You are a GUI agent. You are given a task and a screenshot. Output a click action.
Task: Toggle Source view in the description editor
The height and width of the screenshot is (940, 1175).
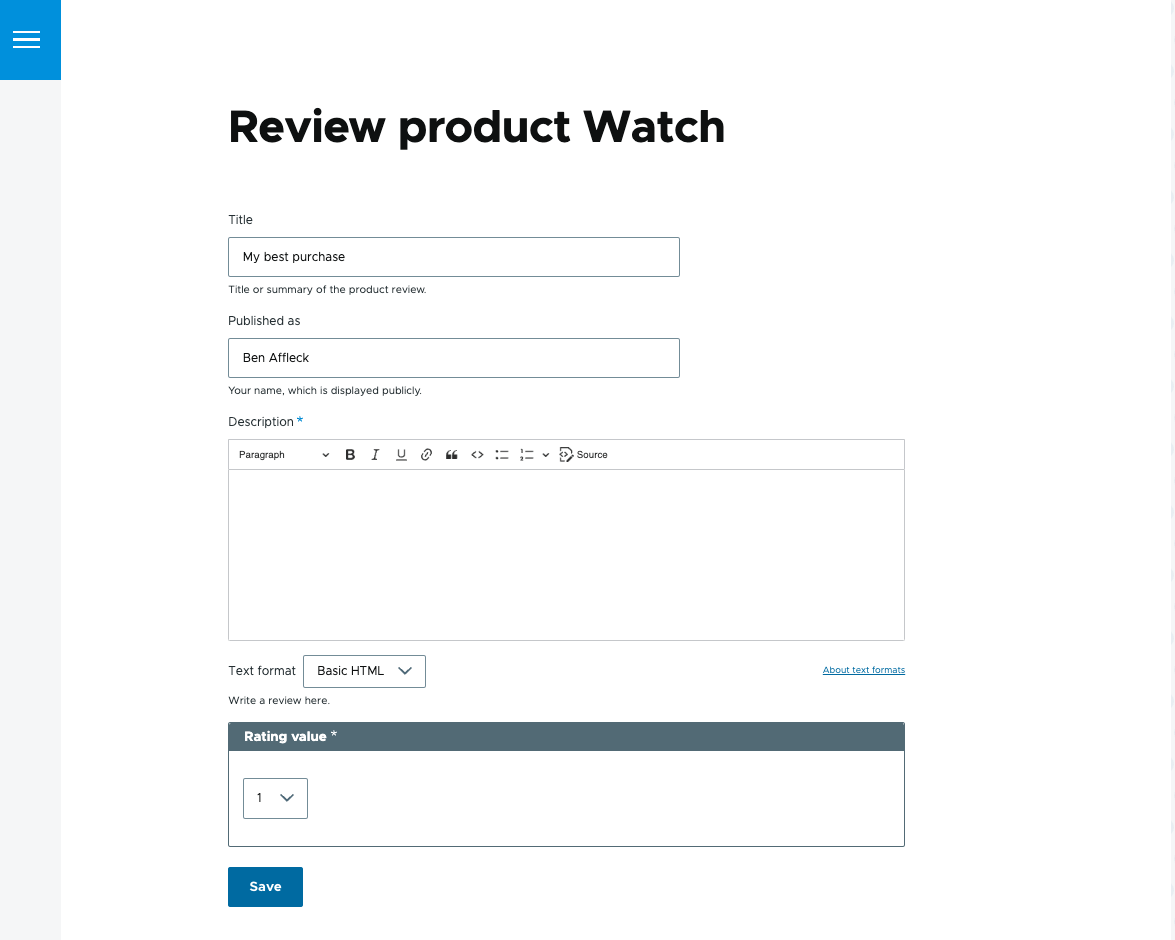[583, 454]
